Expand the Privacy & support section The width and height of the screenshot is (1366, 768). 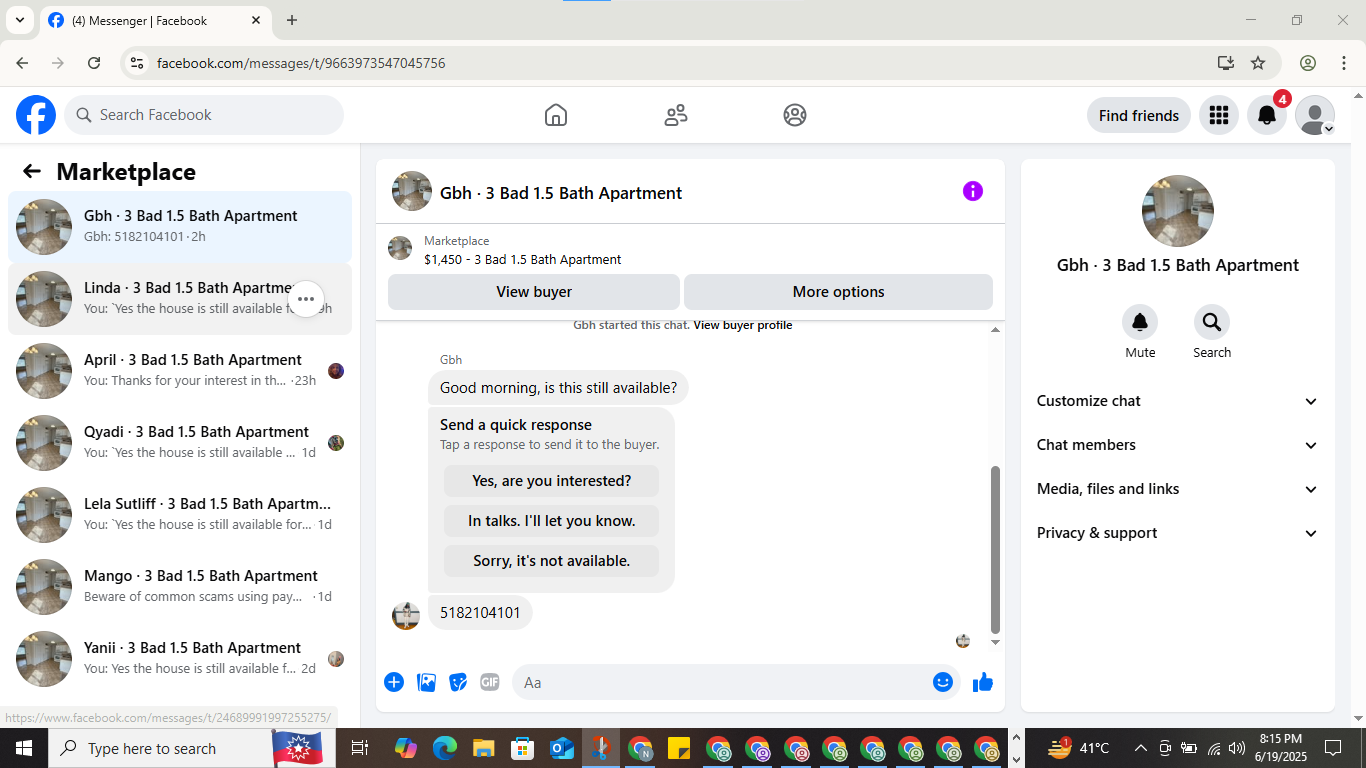pyautogui.click(x=1178, y=533)
